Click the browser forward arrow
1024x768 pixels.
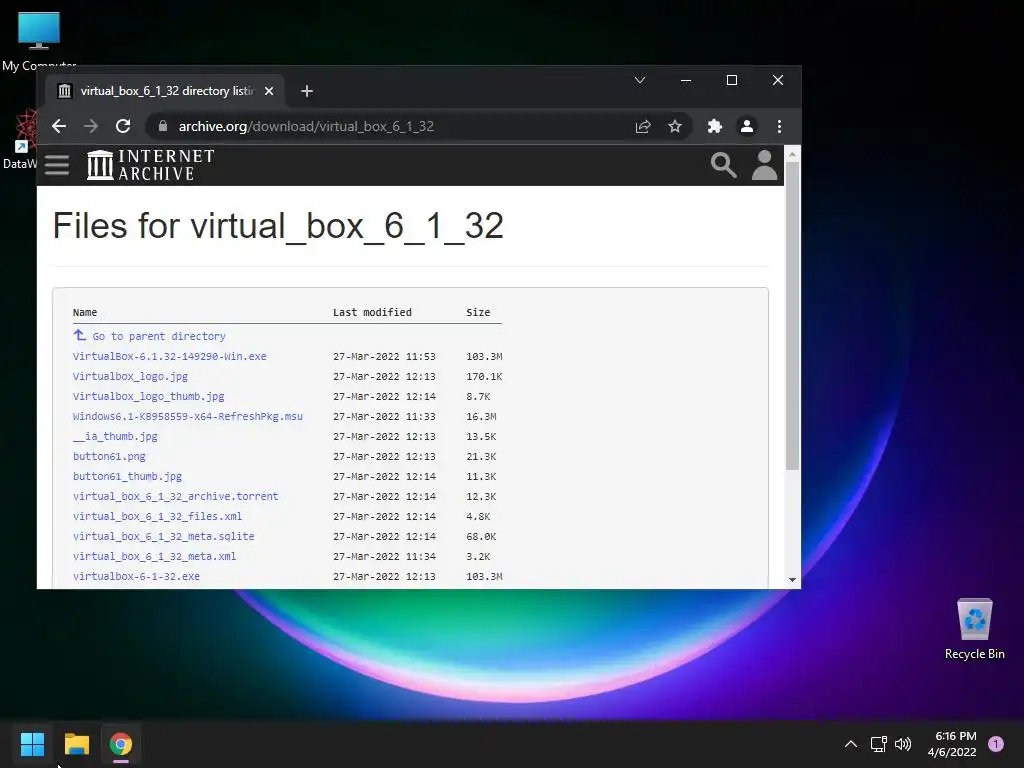tap(91, 126)
